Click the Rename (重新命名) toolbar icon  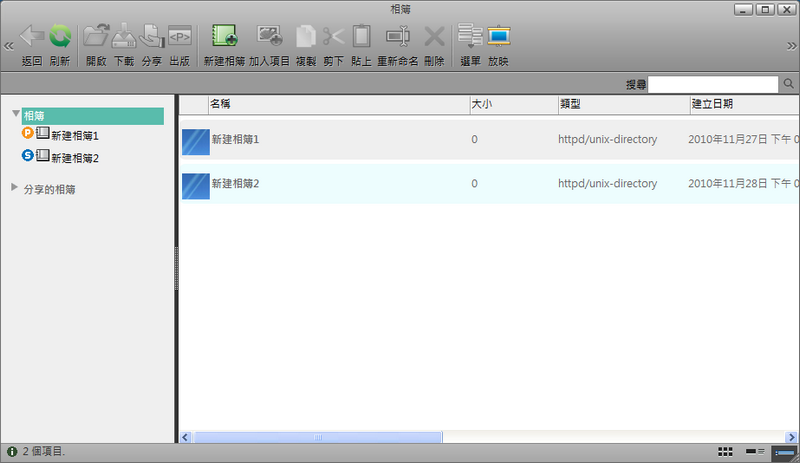tap(397, 38)
